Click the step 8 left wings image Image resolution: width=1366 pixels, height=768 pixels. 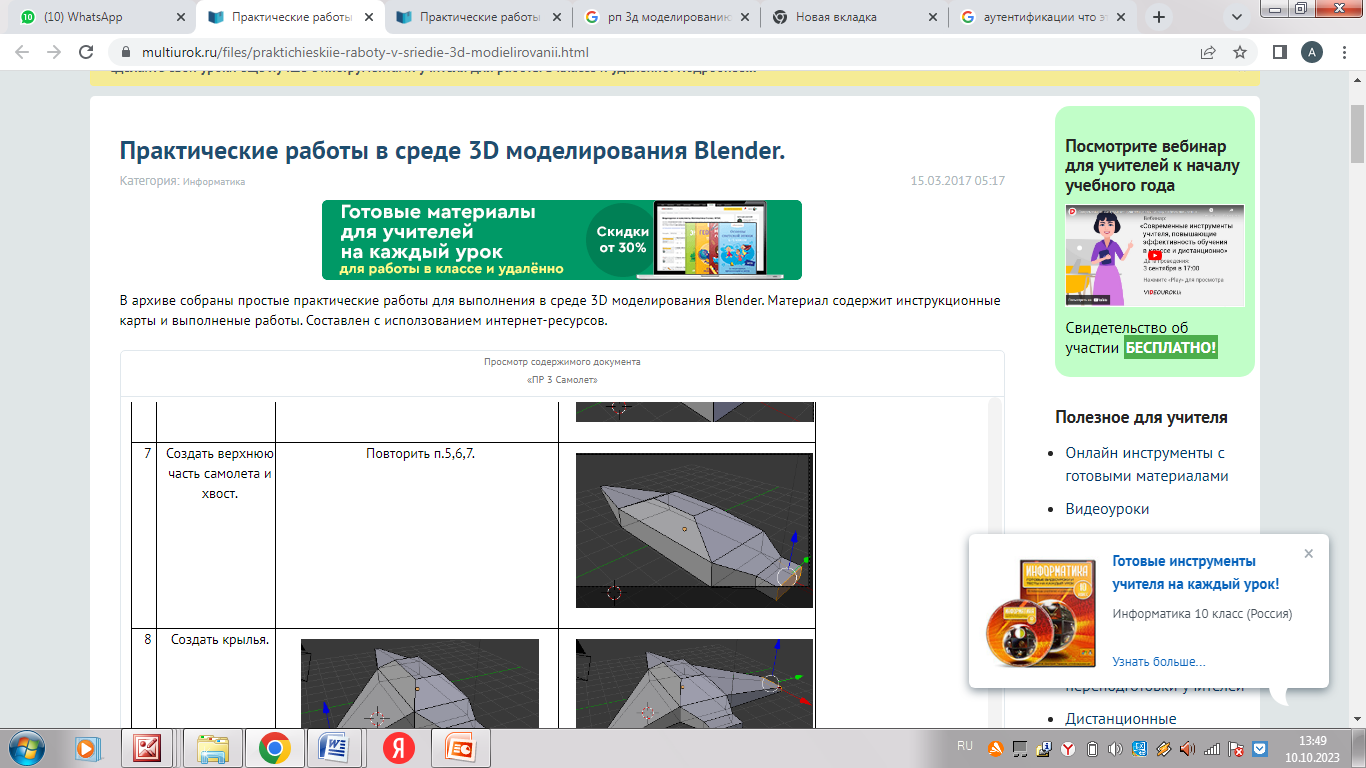[420, 683]
